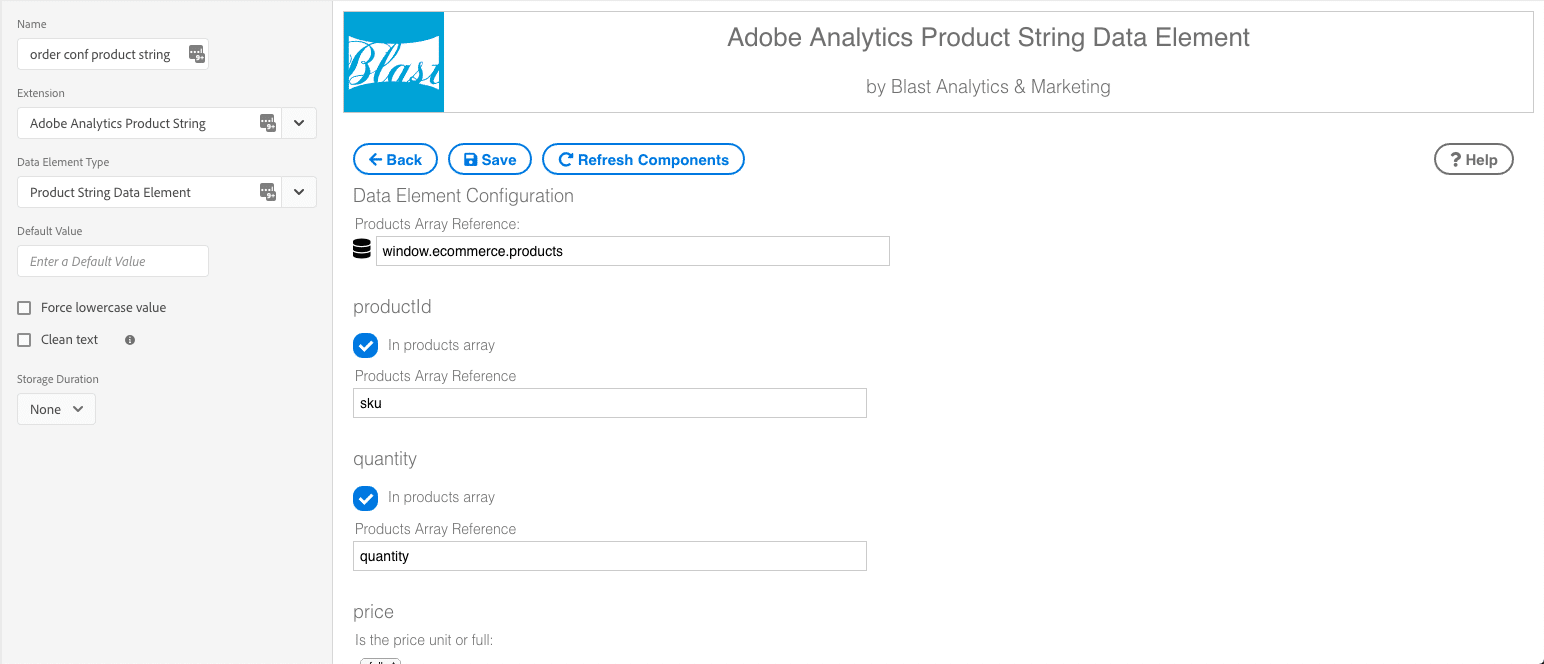
Task: Click Refresh Components button
Action: [643, 160]
